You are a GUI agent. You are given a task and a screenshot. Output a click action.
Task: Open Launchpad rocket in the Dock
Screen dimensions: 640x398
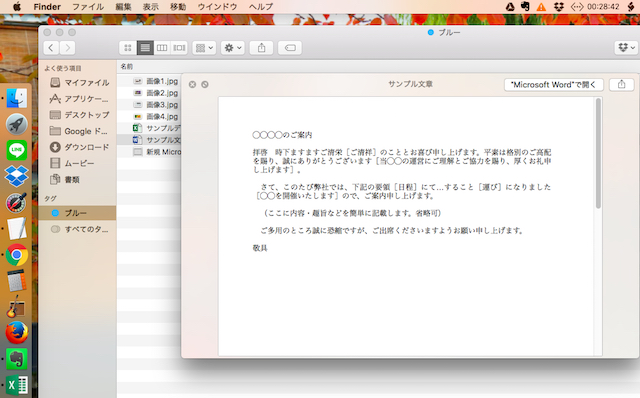click(17, 124)
